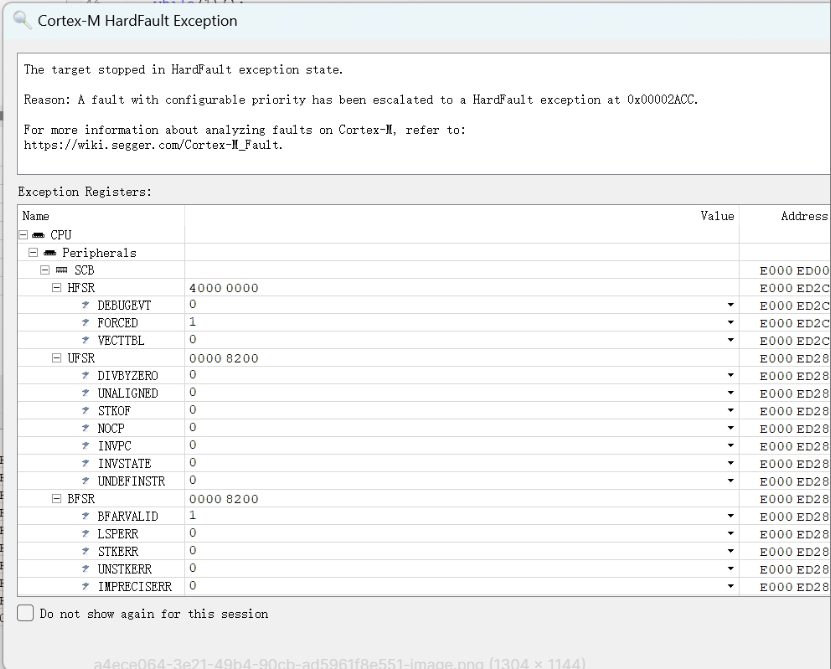831x669 pixels.
Task: Open the UNSTKERR value dropdown
Action: pyautogui.click(x=730, y=568)
